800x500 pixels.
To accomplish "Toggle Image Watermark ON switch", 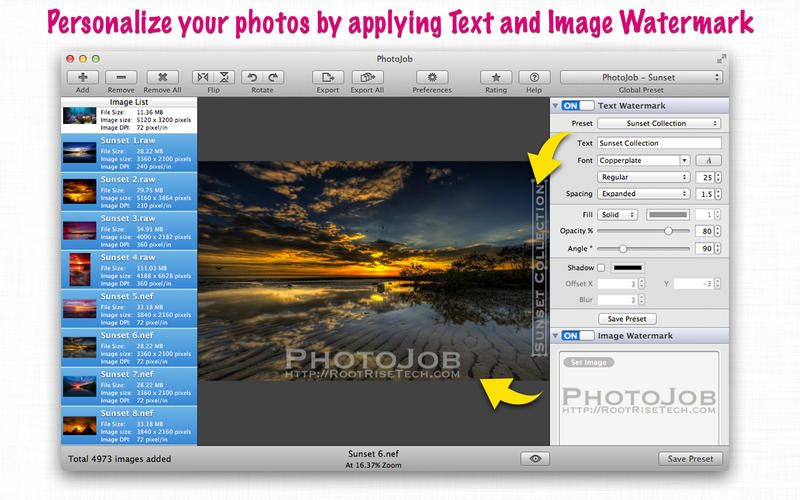I will click(x=578, y=336).
